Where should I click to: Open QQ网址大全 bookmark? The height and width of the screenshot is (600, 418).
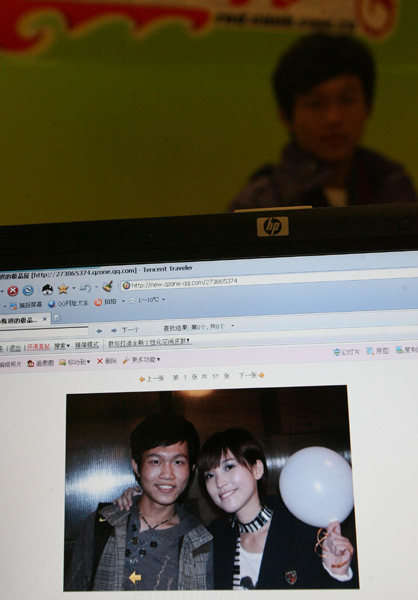(x=68, y=303)
